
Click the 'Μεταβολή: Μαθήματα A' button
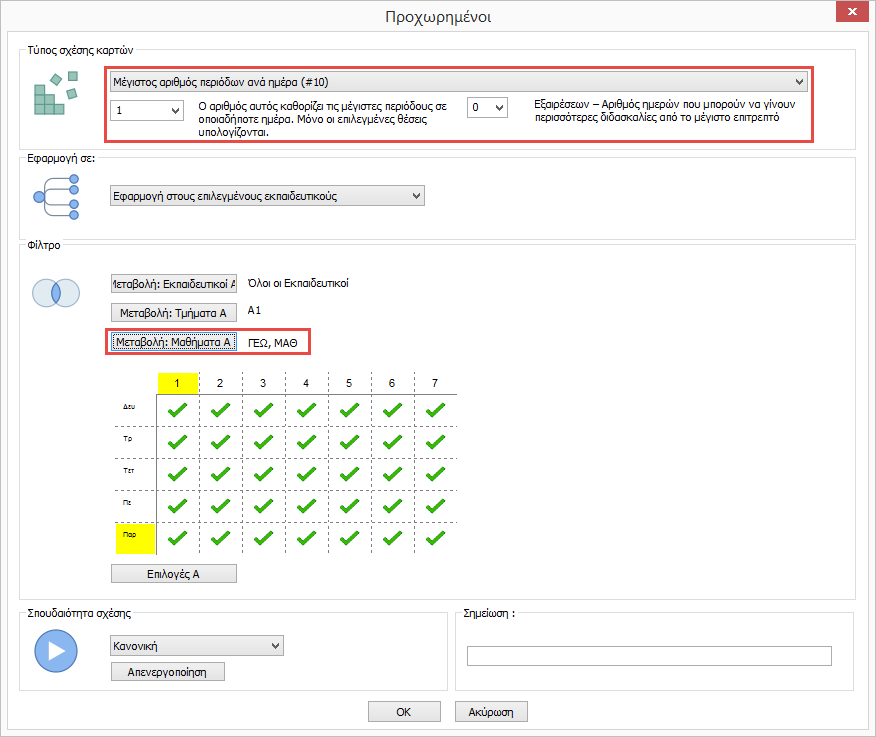174,342
